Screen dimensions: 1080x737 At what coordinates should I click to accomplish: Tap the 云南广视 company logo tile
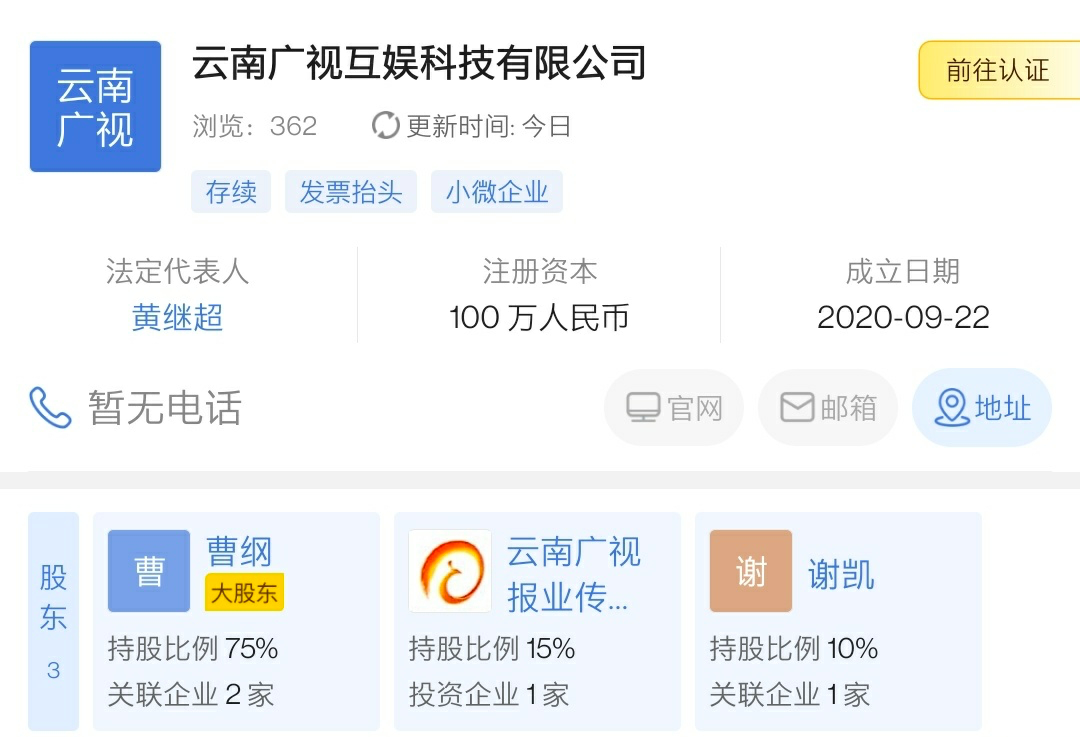tap(95, 106)
